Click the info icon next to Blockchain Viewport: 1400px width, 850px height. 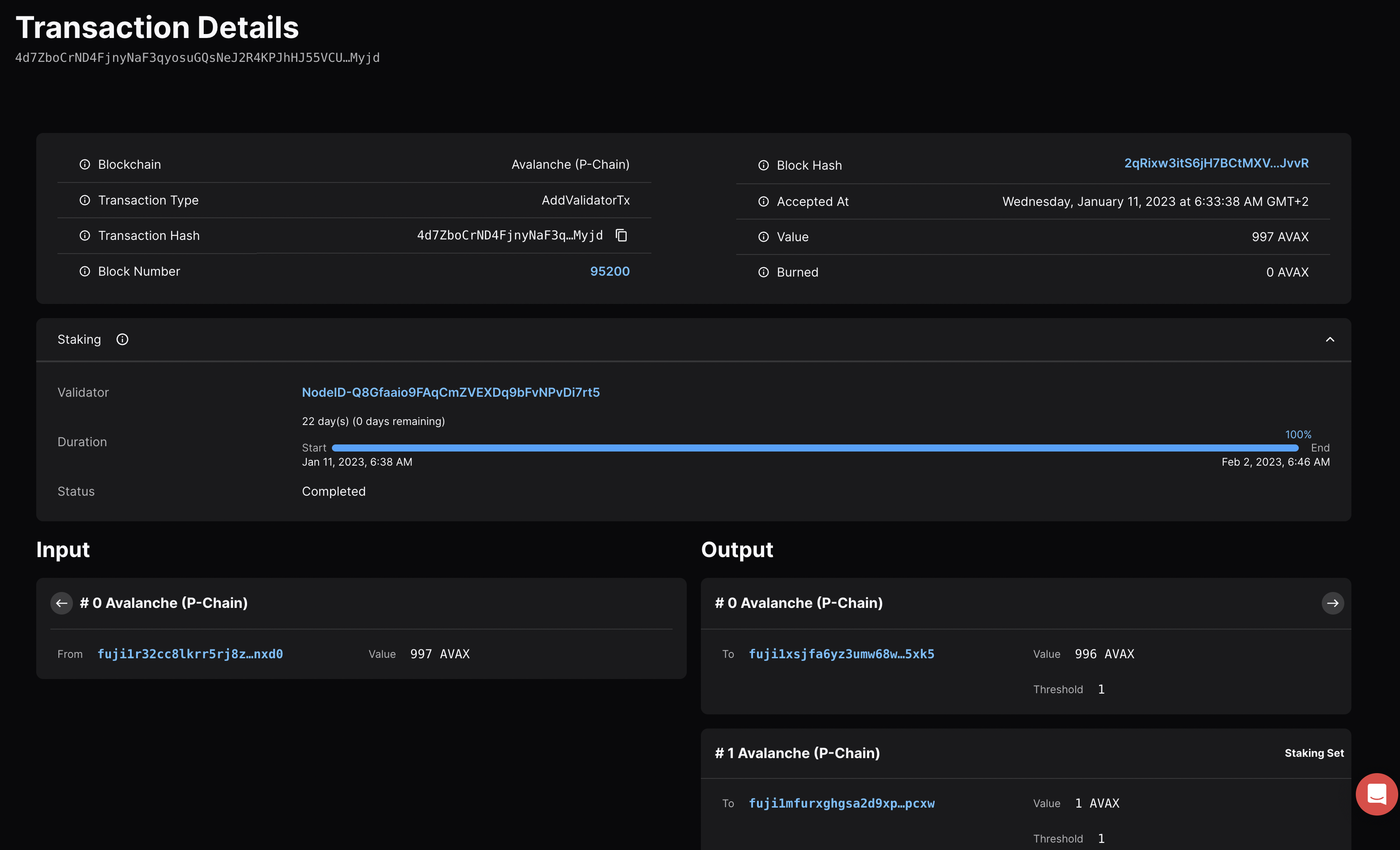pyautogui.click(x=85, y=164)
